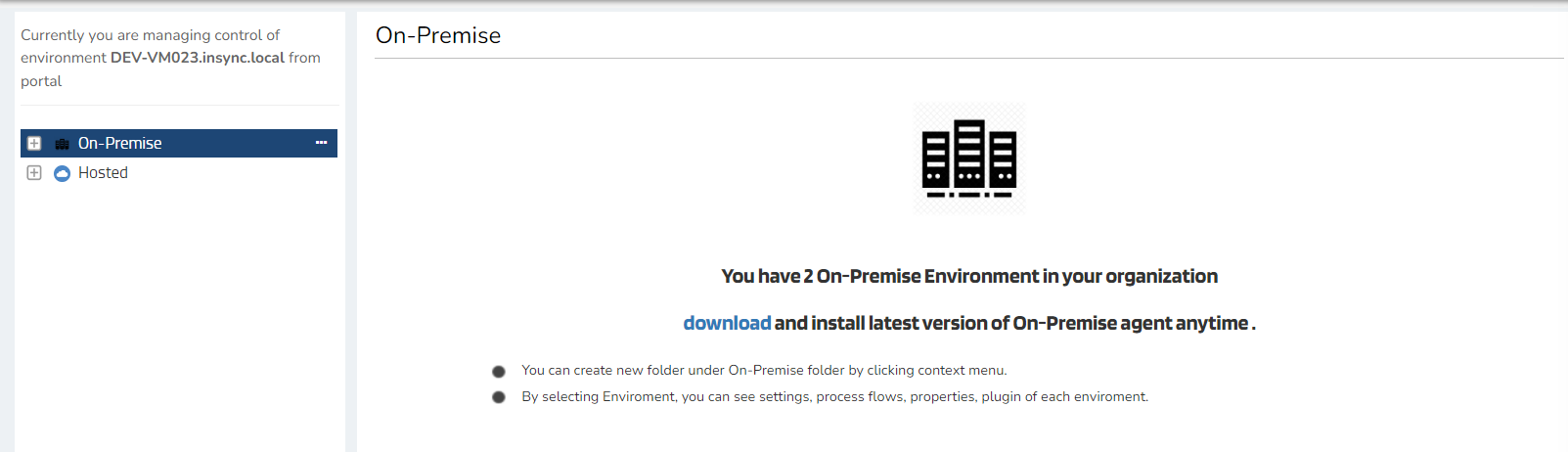Image resolution: width=1568 pixels, height=452 pixels.
Task: Select the On-Premise tree item label
Action: coord(119,144)
